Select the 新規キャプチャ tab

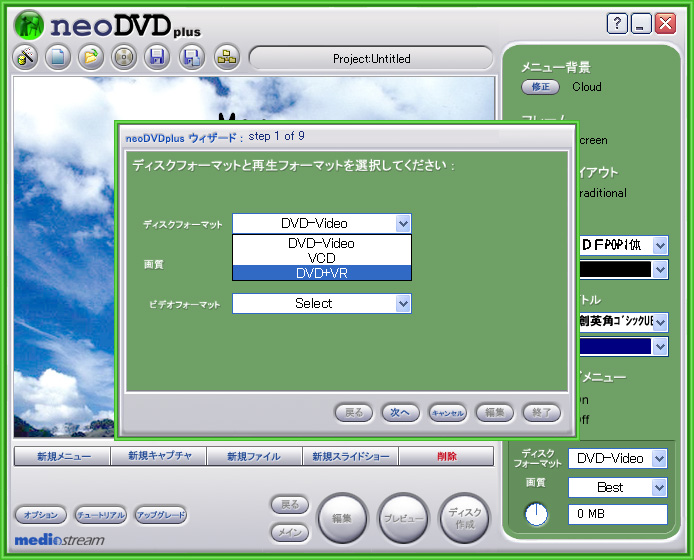(x=159, y=456)
